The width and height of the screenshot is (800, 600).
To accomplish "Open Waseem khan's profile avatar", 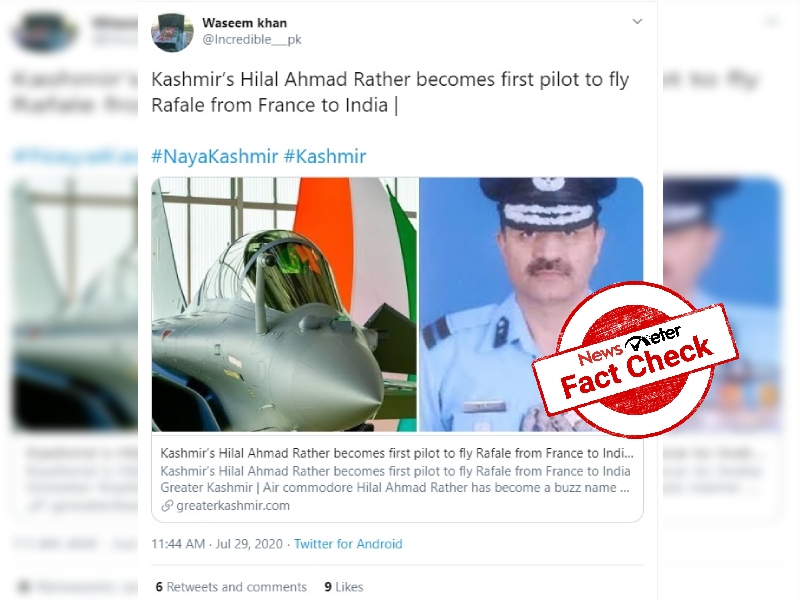I will tap(172, 32).
